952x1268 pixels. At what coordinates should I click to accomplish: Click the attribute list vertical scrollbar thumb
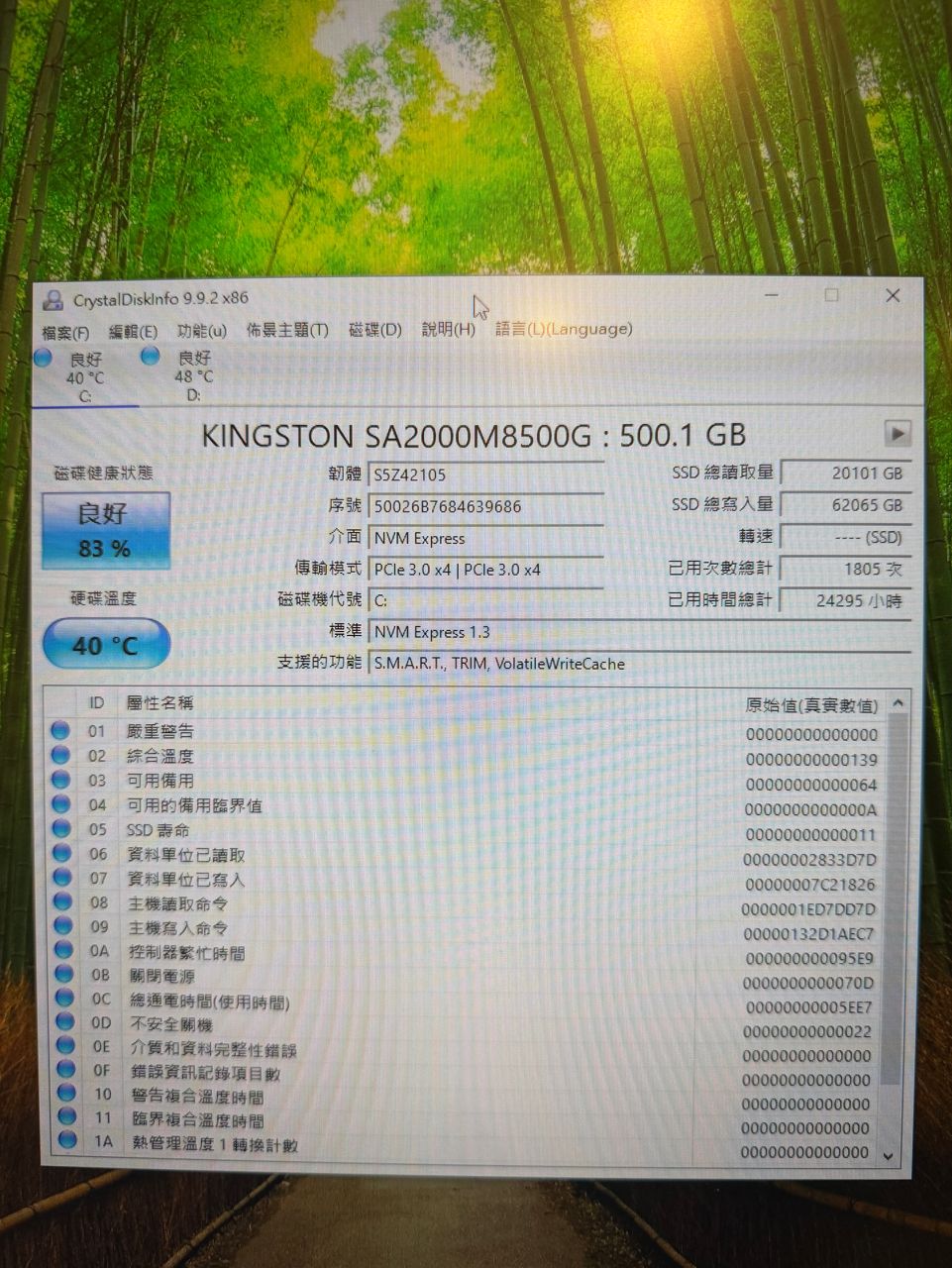895,897
